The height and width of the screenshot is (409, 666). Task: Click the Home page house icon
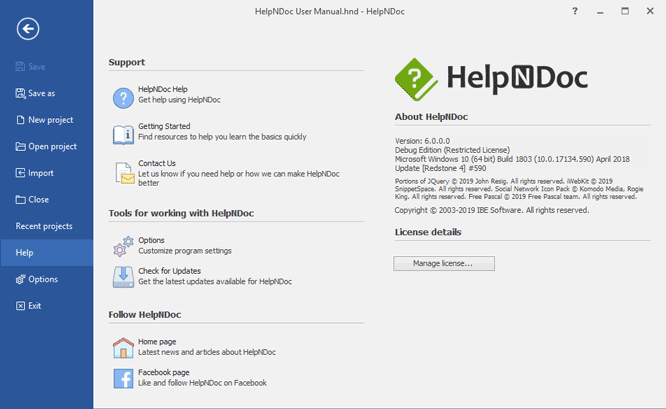123,347
